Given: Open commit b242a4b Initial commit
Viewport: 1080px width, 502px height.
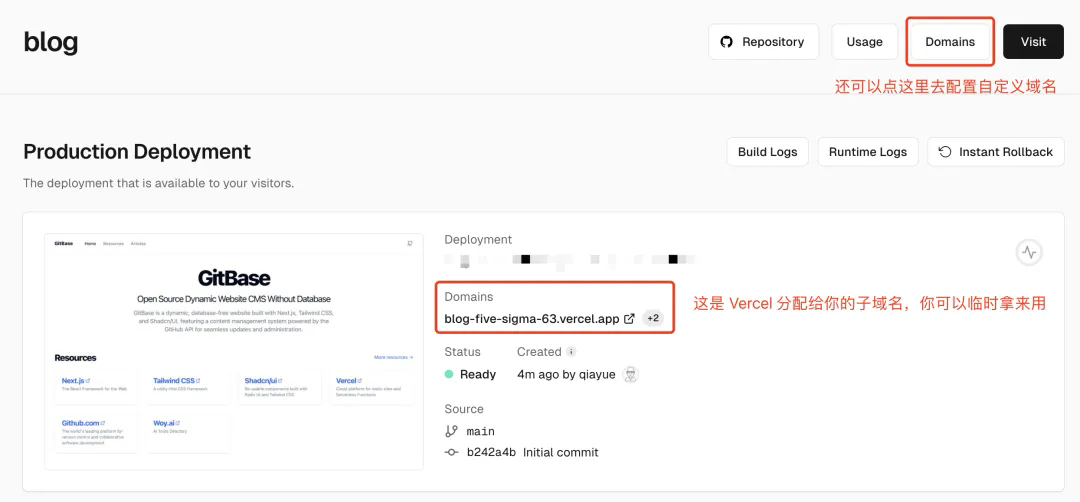Looking at the screenshot, I should [x=532, y=452].
